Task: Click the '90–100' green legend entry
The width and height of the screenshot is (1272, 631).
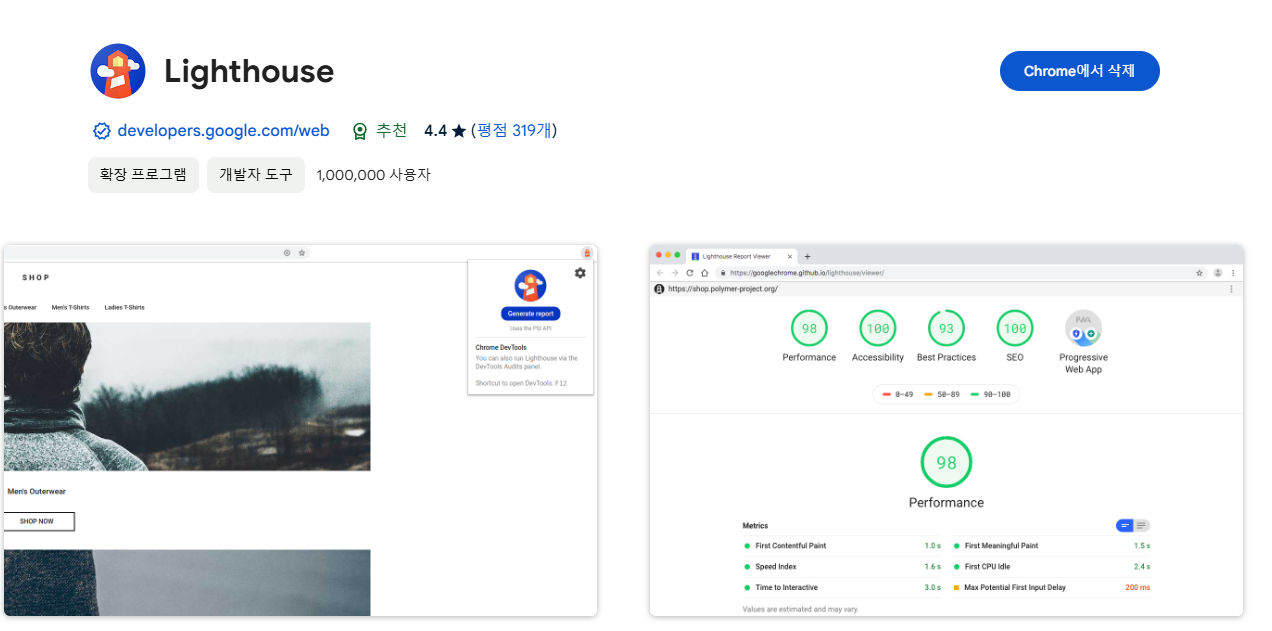Action: [993, 395]
